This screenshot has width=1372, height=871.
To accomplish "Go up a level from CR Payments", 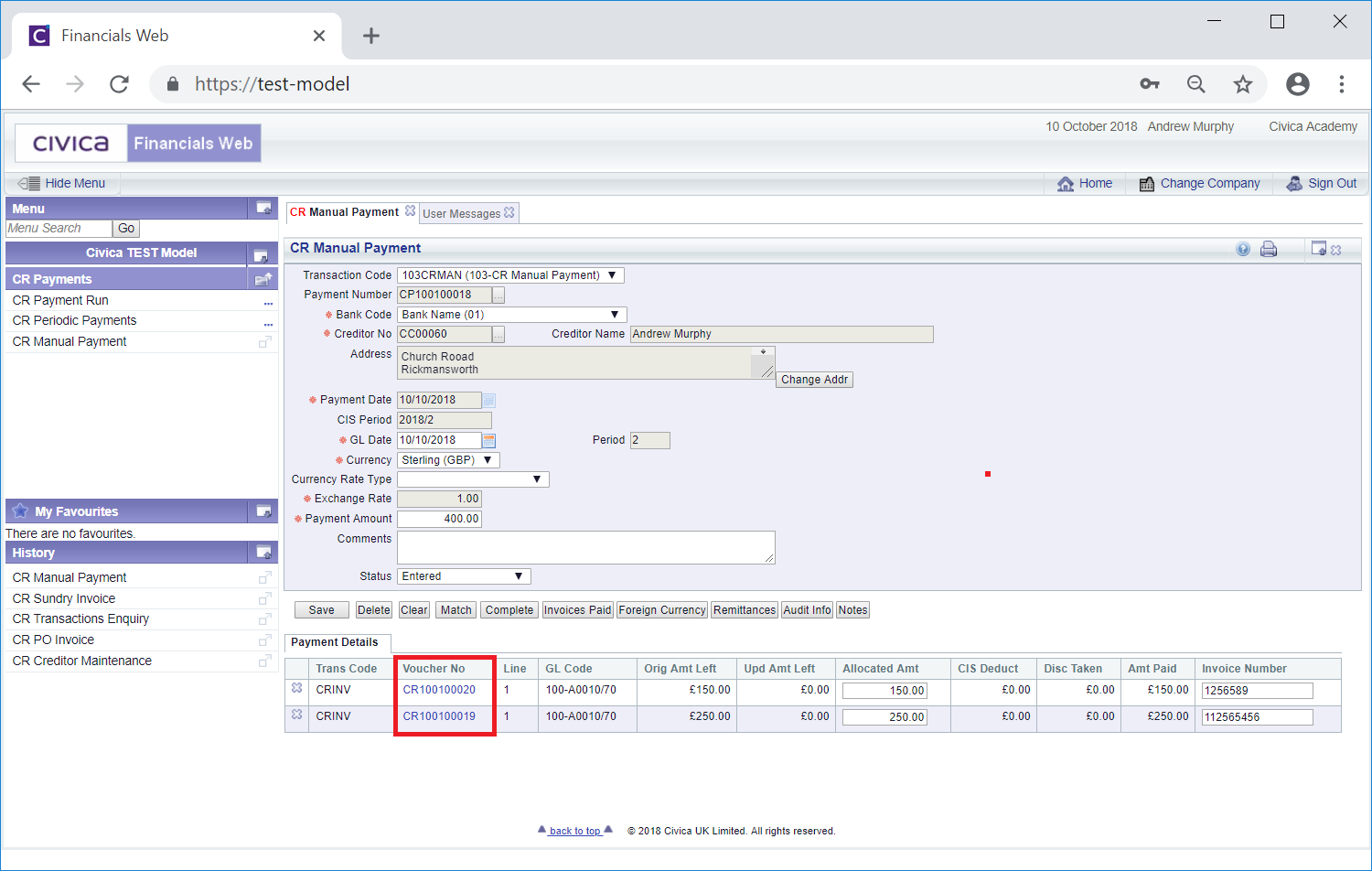I will 263,279.
